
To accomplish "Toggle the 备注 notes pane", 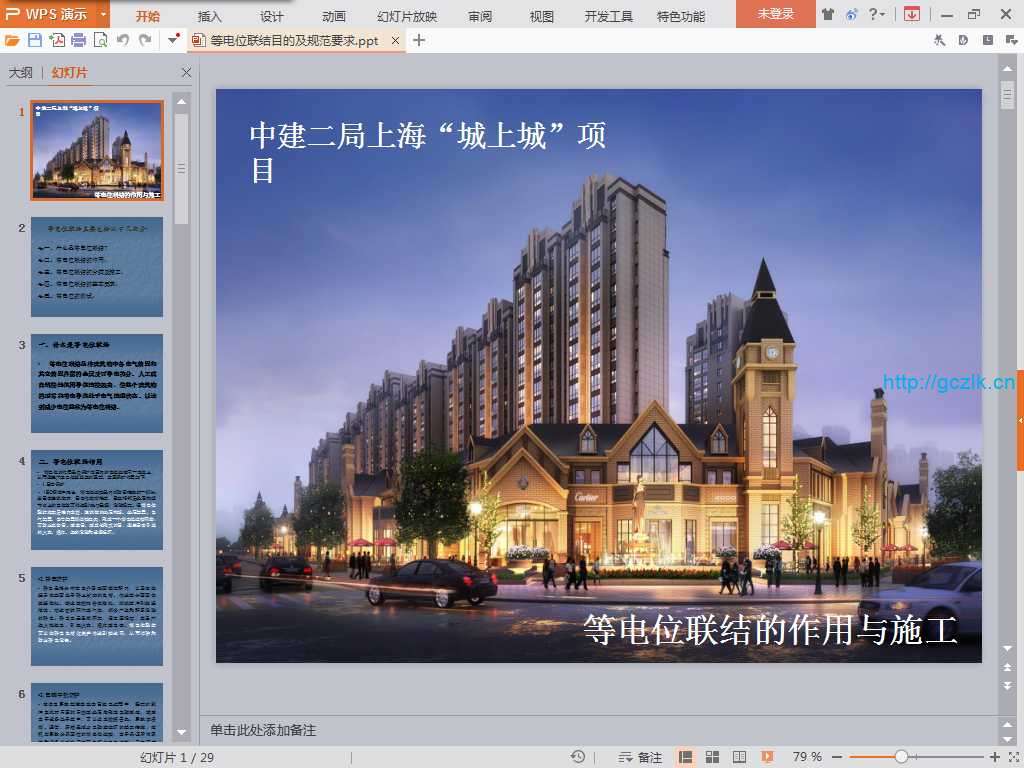I will point(640,757).
